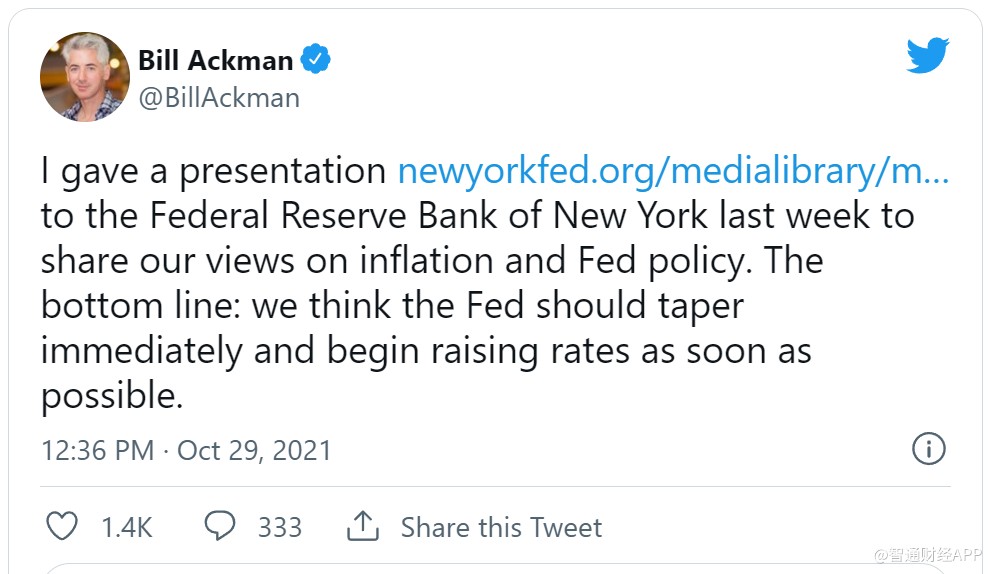Click the reply speech bubble icon
992x574 pixels.
220,526
